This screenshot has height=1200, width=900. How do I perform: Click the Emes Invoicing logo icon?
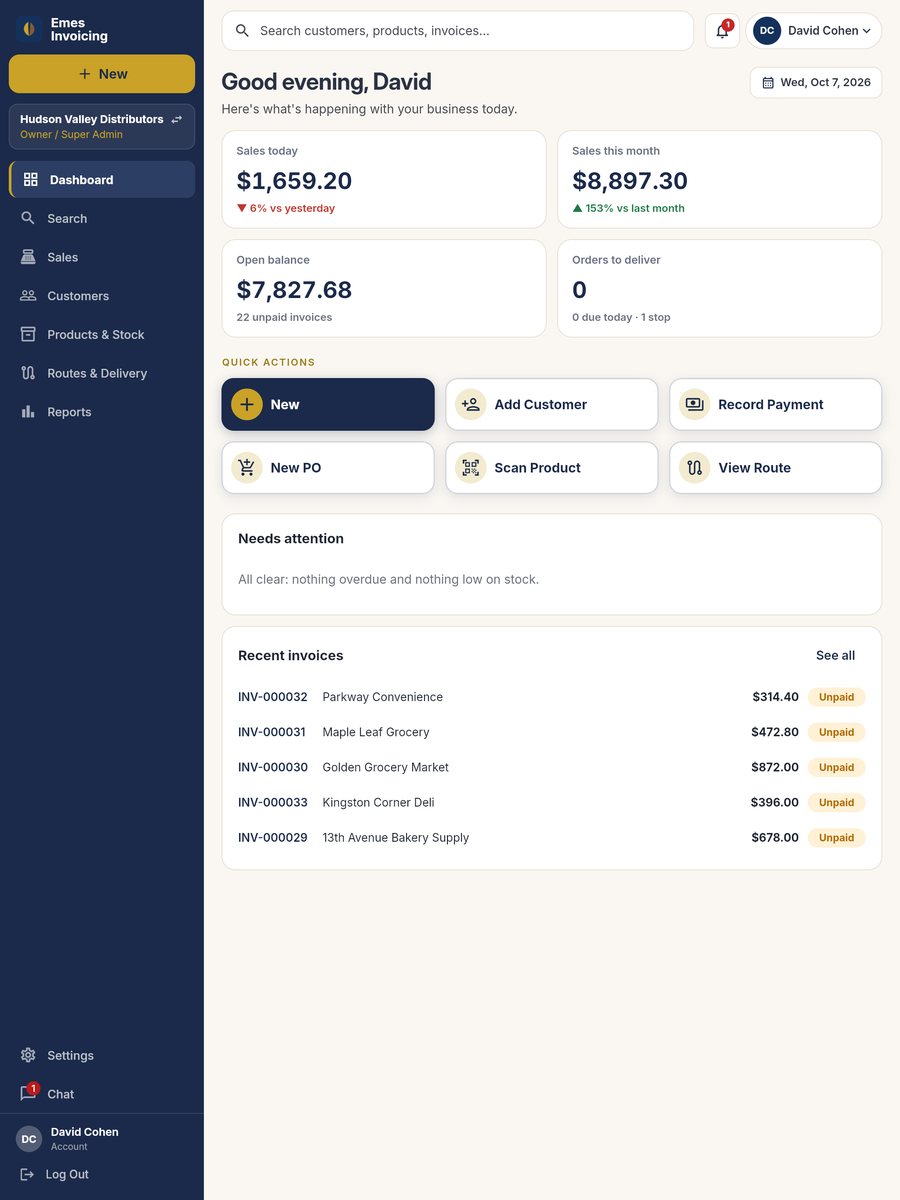[29, 29]
